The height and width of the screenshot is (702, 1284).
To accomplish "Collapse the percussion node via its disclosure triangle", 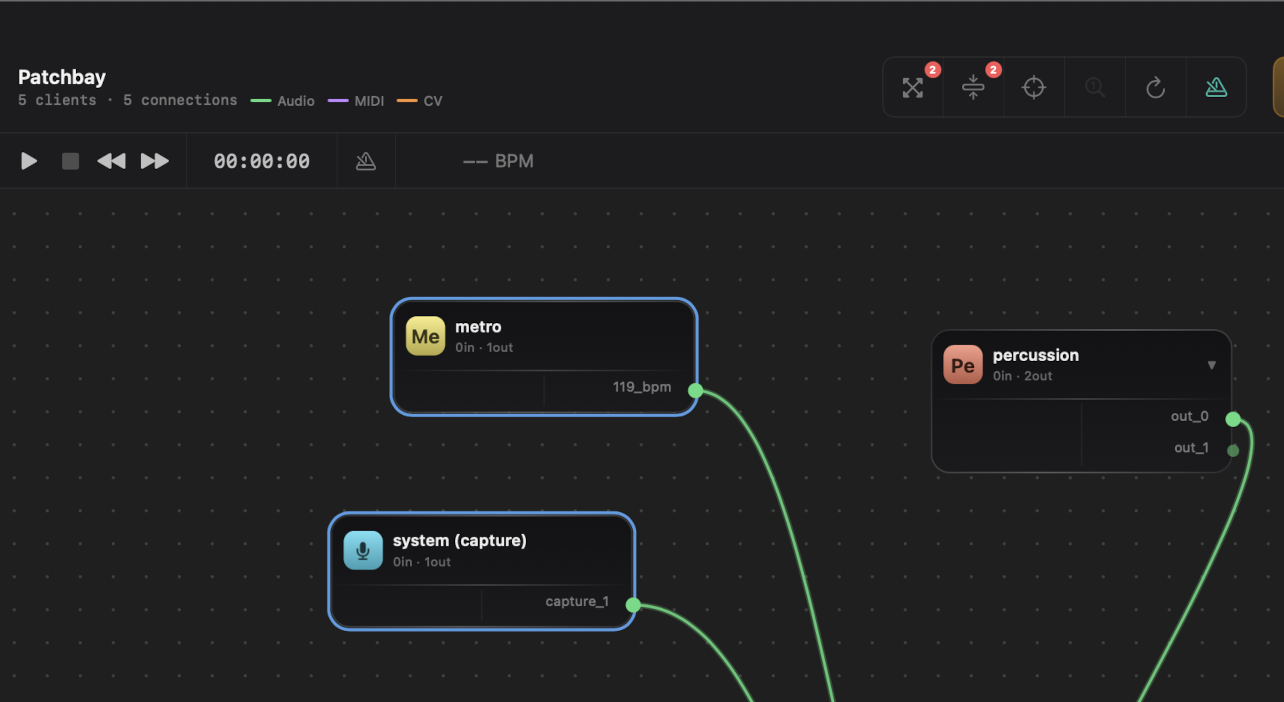I will (1211, 365).
